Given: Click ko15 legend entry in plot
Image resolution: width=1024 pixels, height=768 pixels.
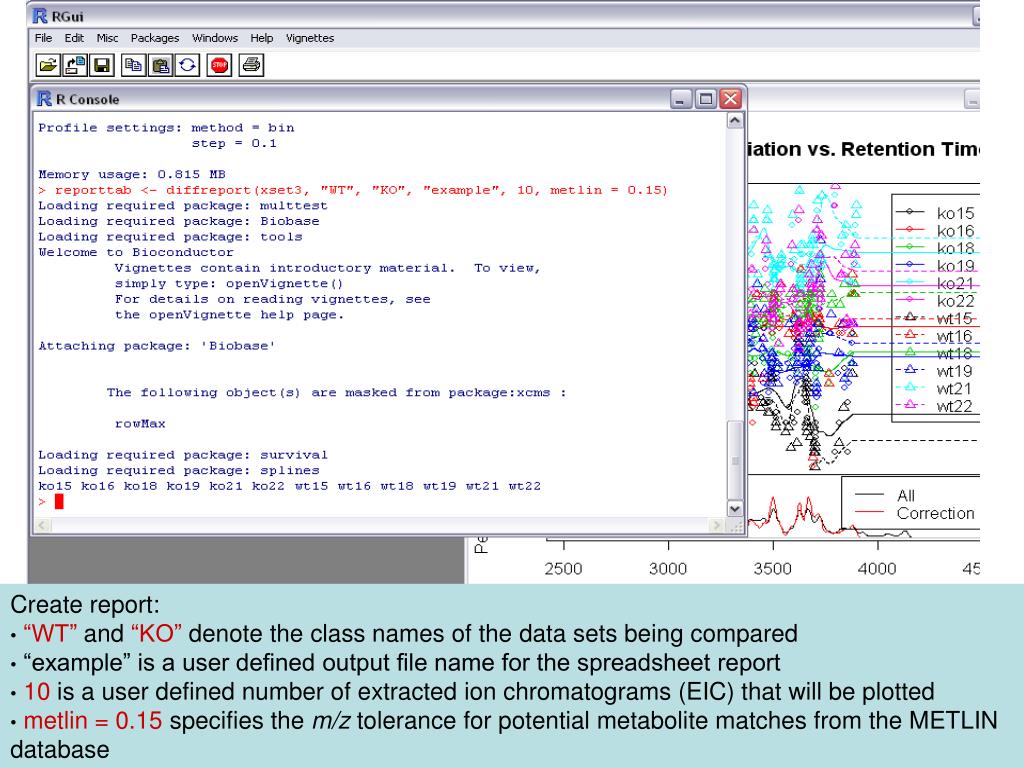Looking at the screenshot, I should (x=935, y=213).
